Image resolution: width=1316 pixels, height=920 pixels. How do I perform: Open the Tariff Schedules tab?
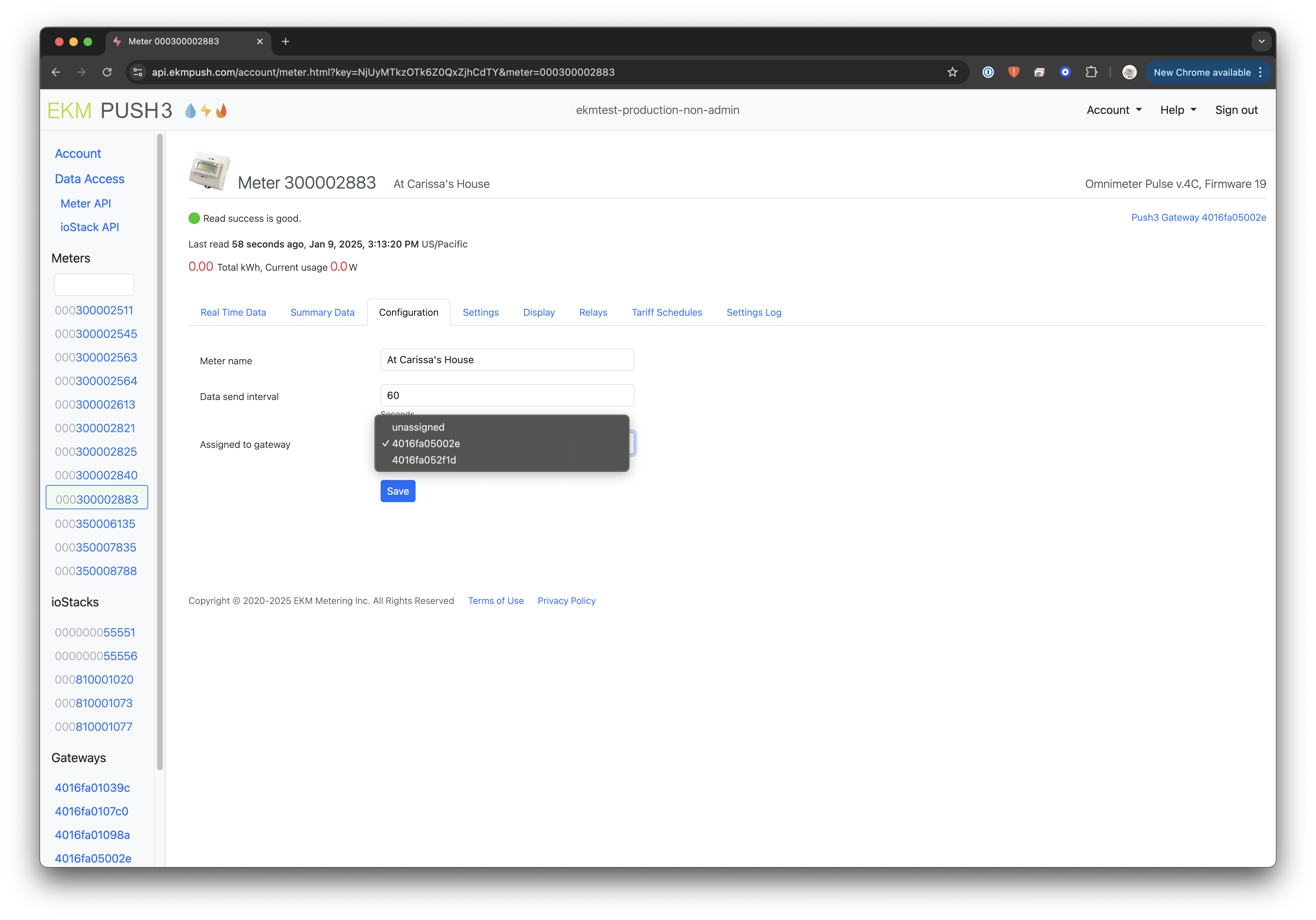tap(667, 312)
